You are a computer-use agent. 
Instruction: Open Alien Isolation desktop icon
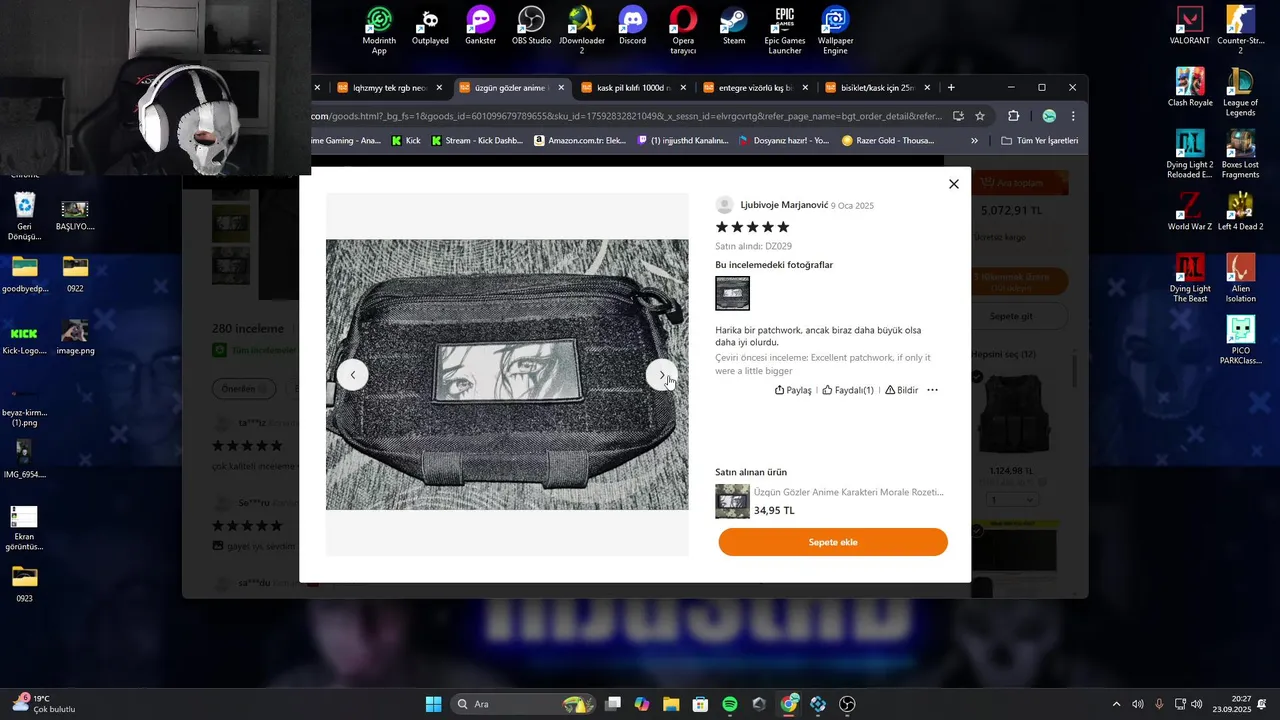point(1240,278)
